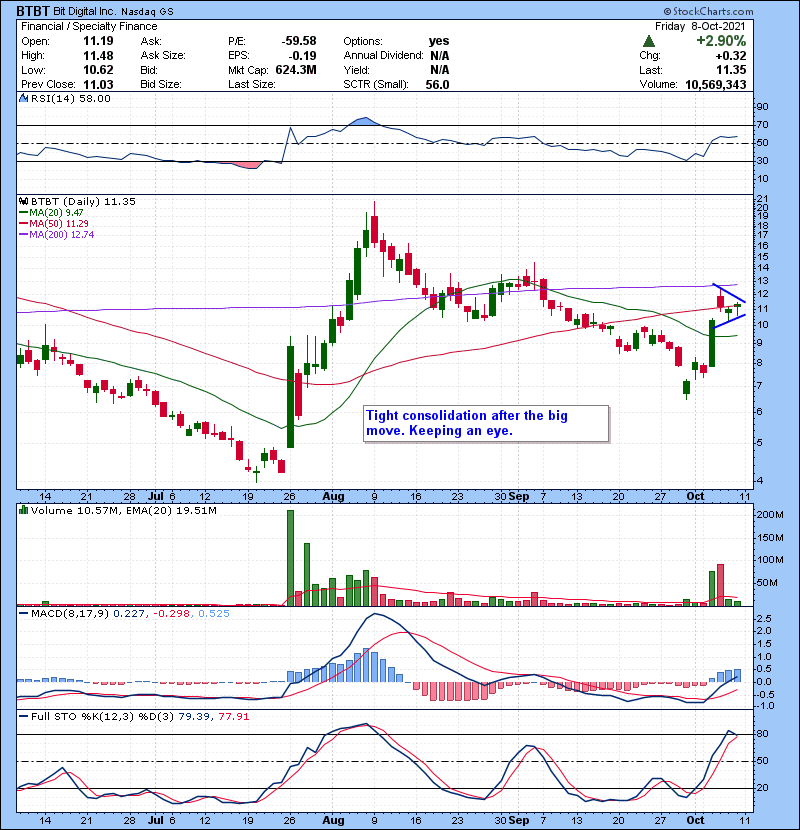Click the purple MA(200) legend line swatch

25,234
